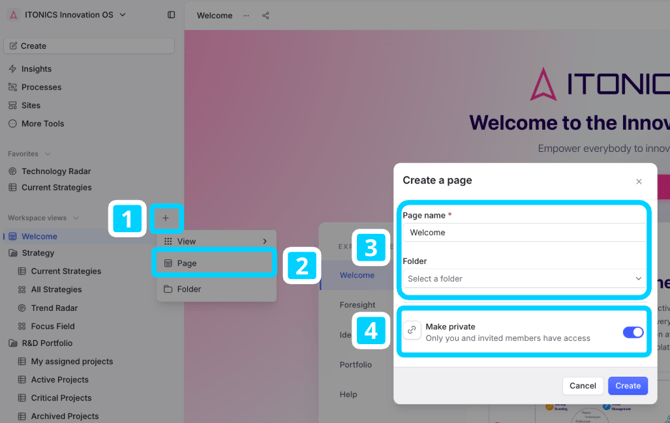Choose Page from the add menu
The width and height of the screenshot is (670, 423).
point(214,263)
